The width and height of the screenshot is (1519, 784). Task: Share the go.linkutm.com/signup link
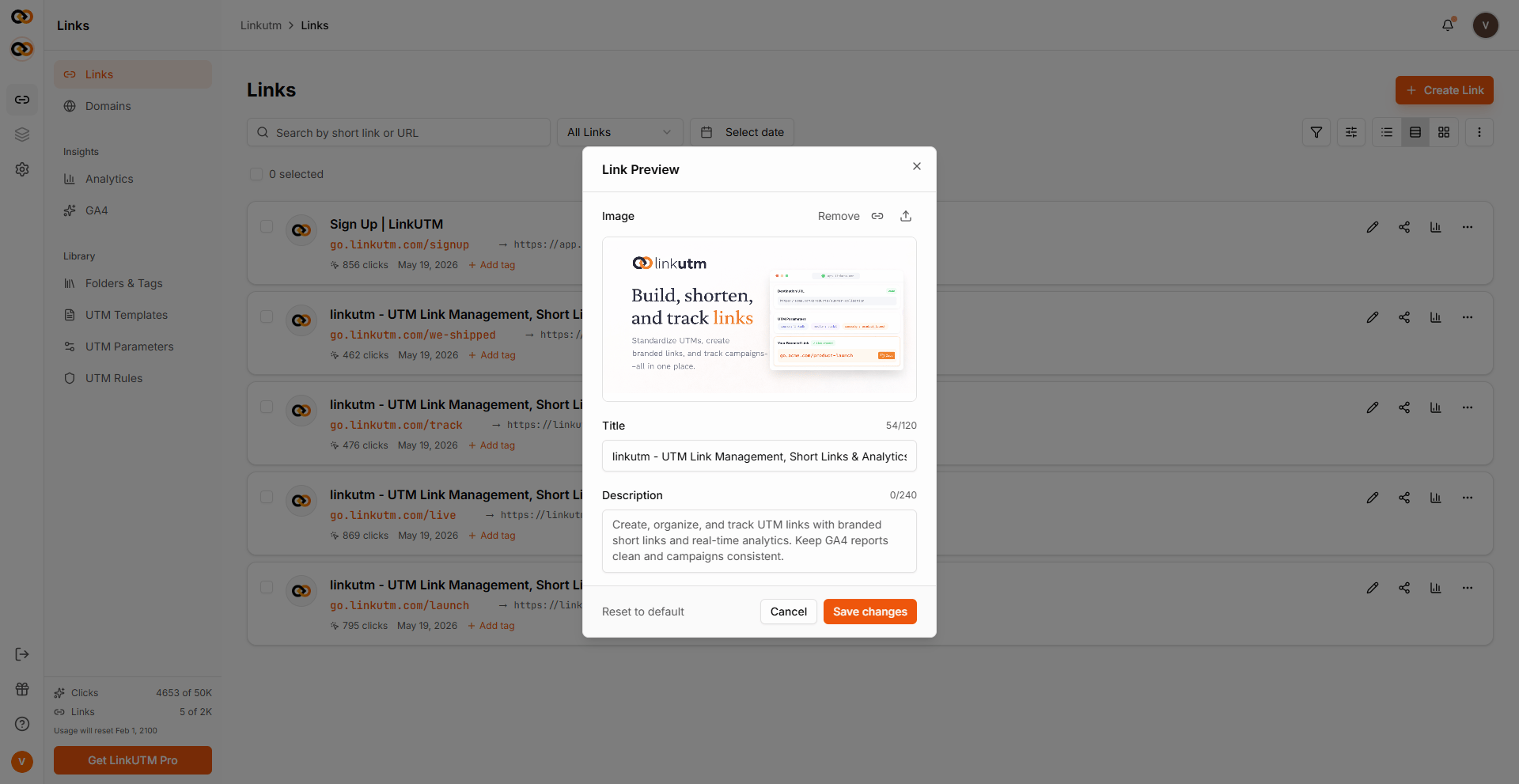pyautogui.click(x=1404, y=227)
